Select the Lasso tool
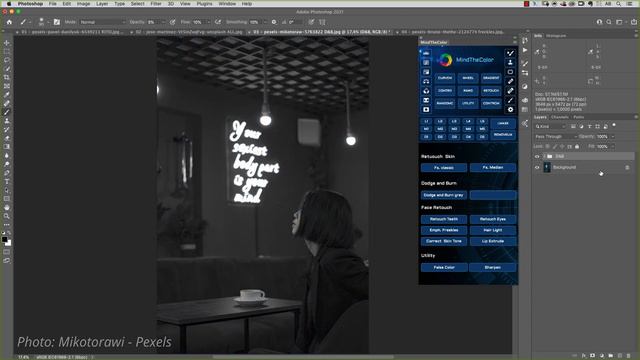Image resolution: width=640 pixels, height=360 pixels. point(7,60)
